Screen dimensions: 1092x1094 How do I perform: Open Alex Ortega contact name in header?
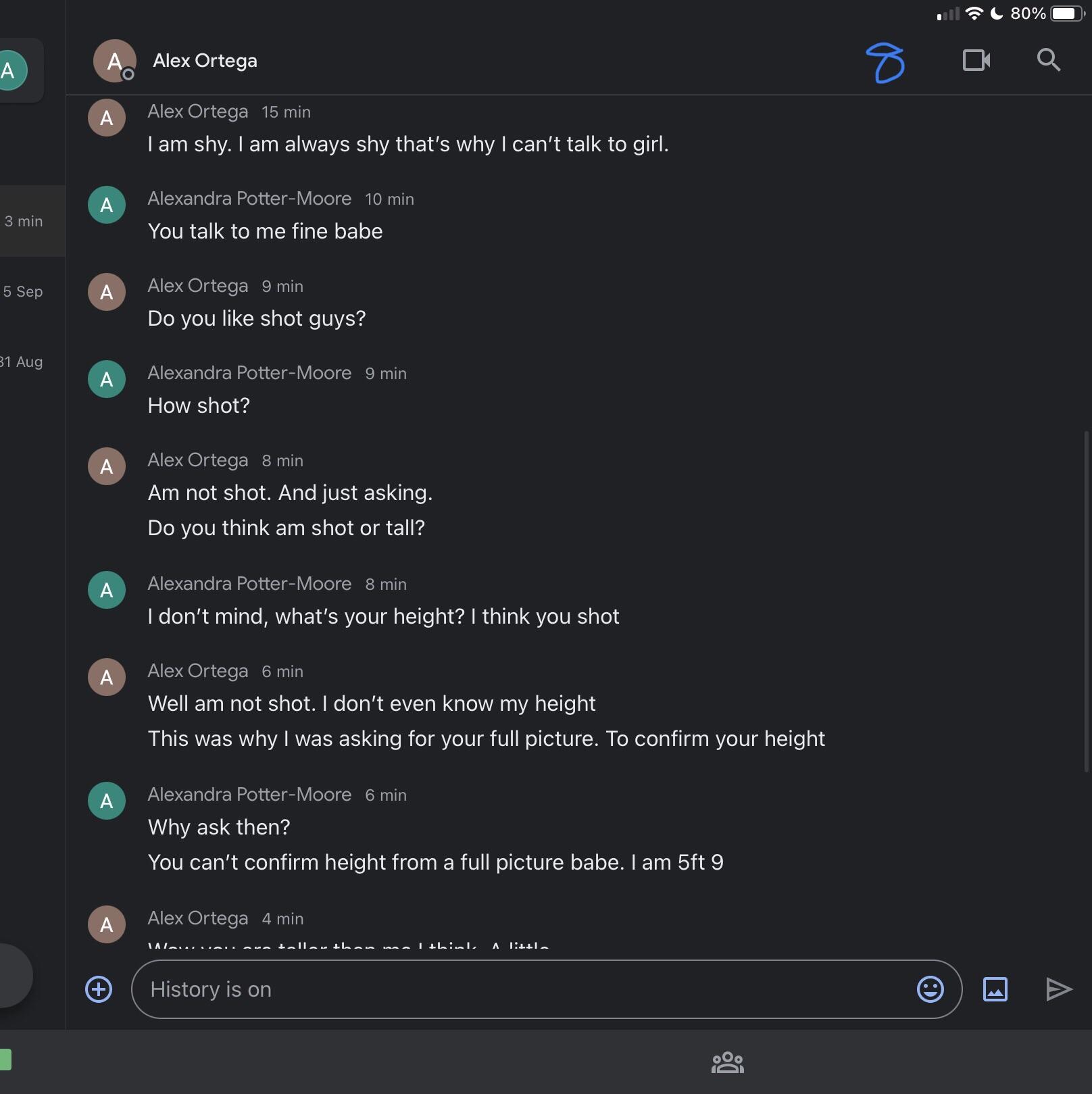[205, 61]
